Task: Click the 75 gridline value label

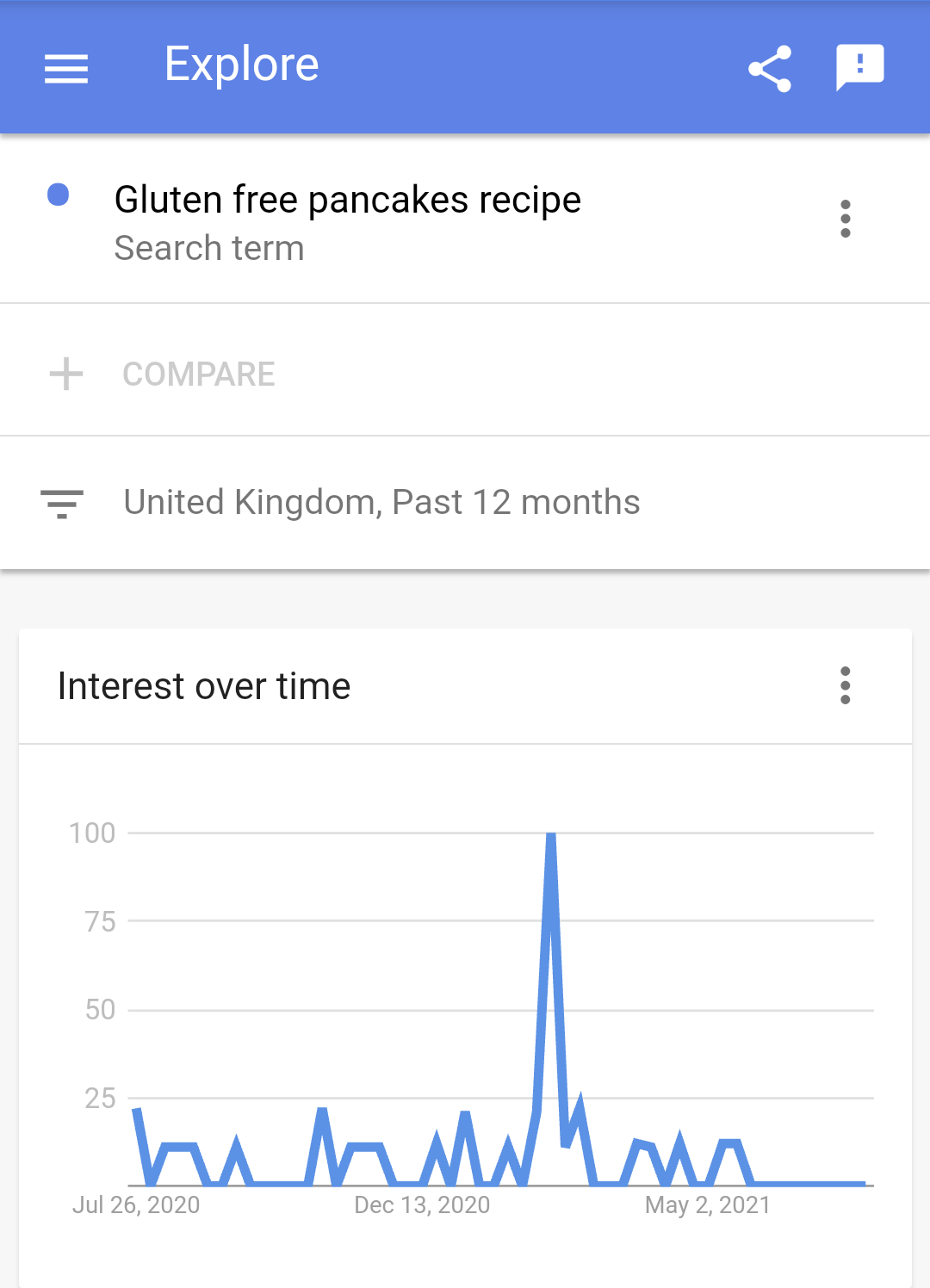Action: coord(100,921)
